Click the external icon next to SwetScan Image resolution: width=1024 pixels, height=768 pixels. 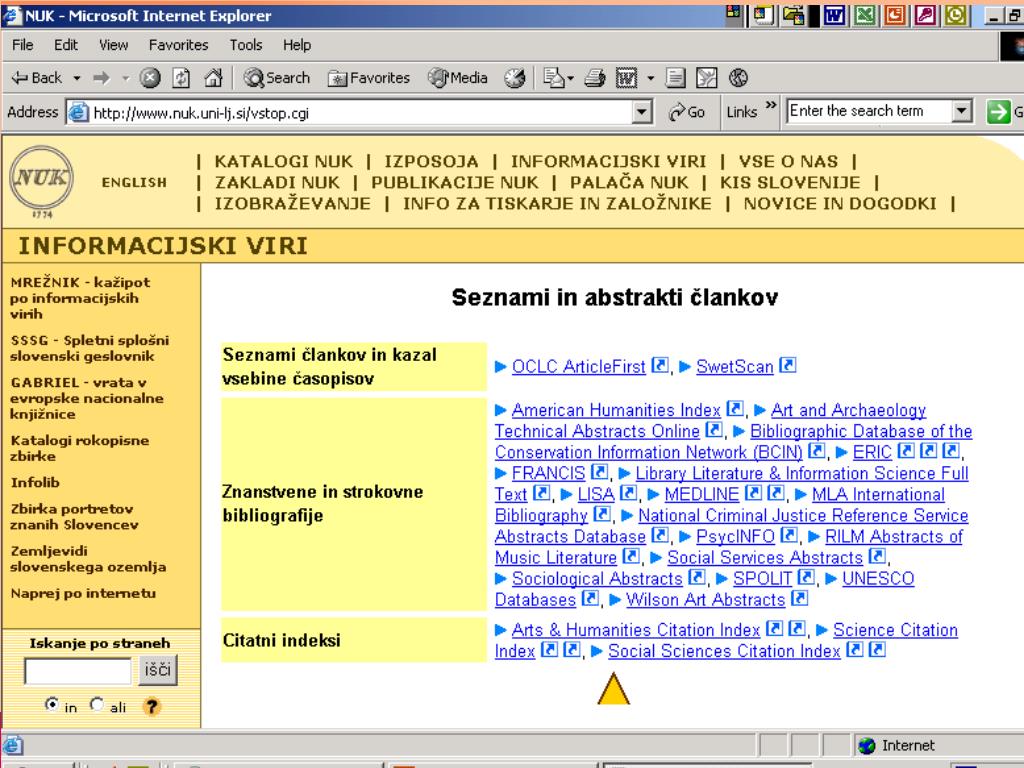[788, 365]
